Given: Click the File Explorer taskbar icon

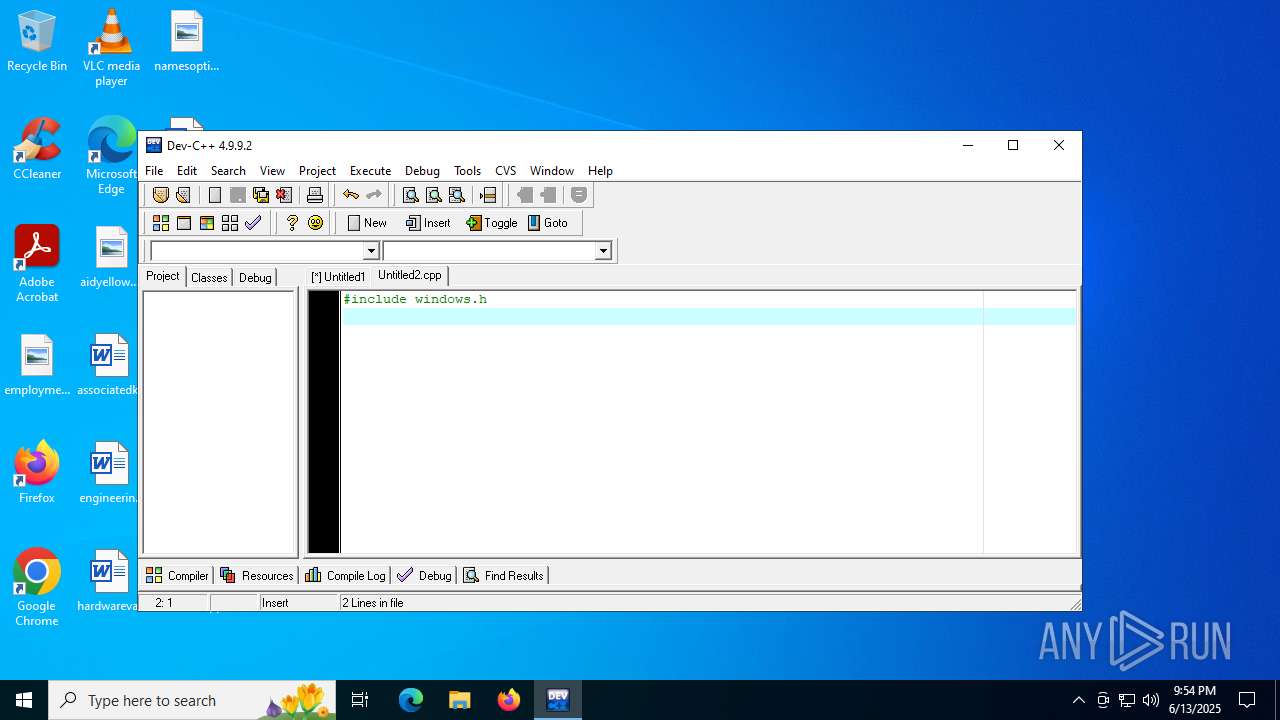Looking at the screenshot, I should pos(459,700).
